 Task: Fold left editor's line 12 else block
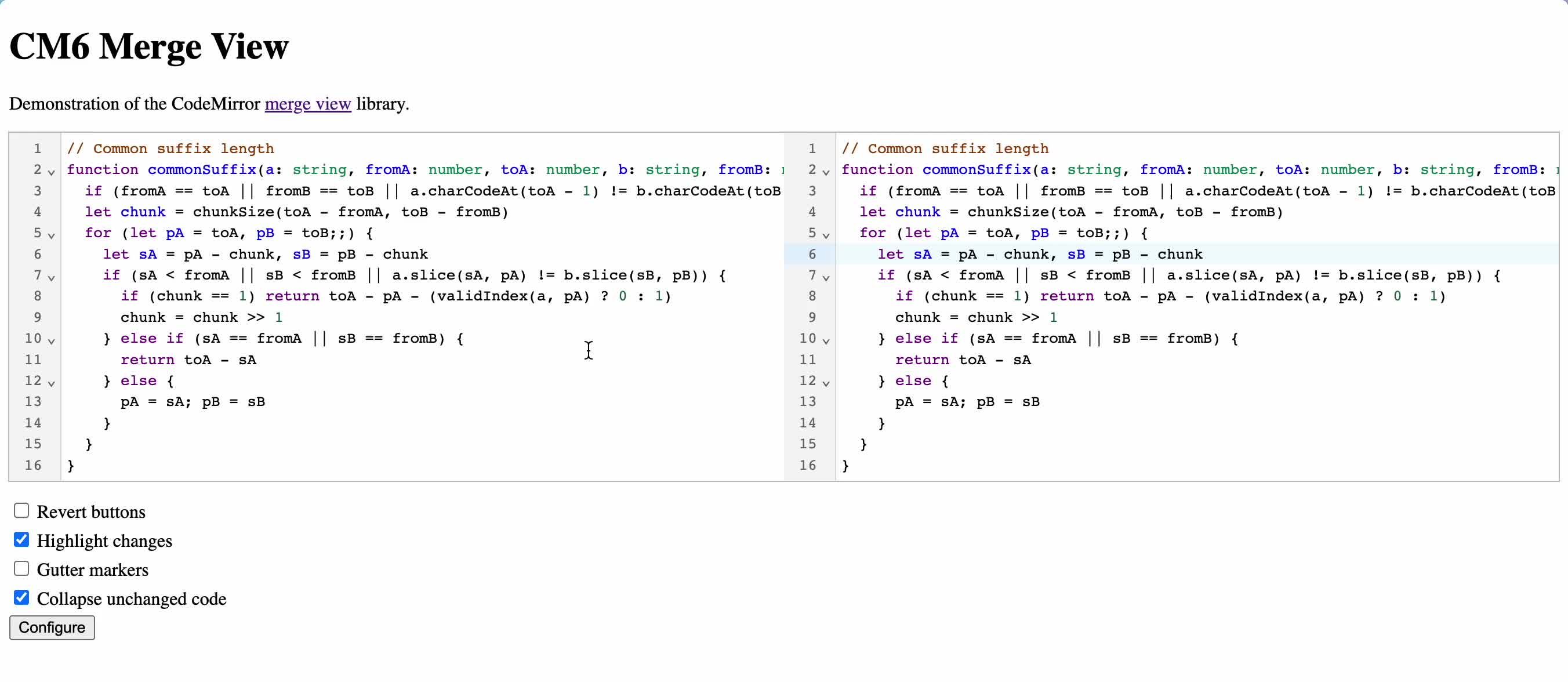[x=51, y=384]
